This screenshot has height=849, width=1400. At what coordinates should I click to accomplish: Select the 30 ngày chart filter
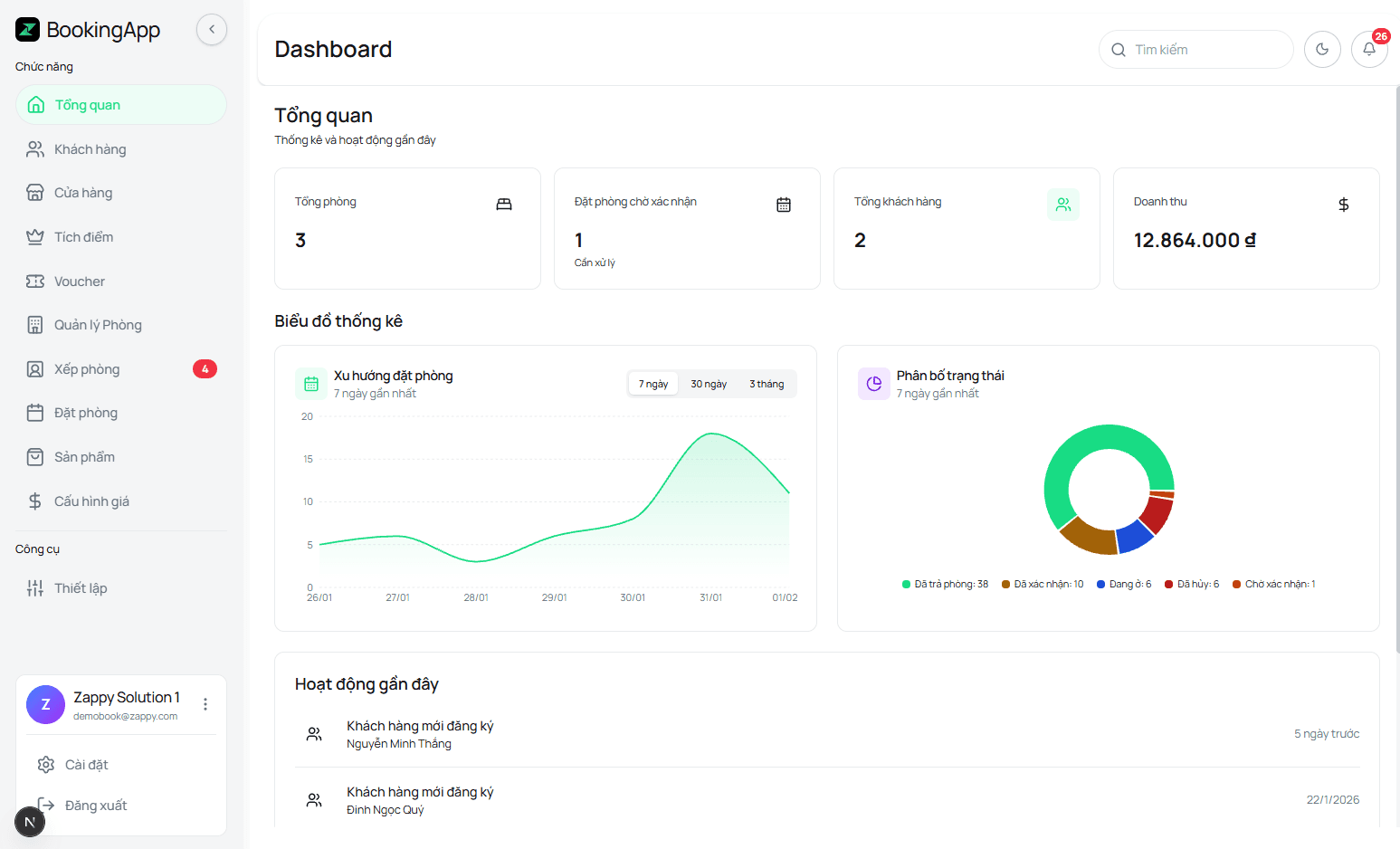click(708, 383)
